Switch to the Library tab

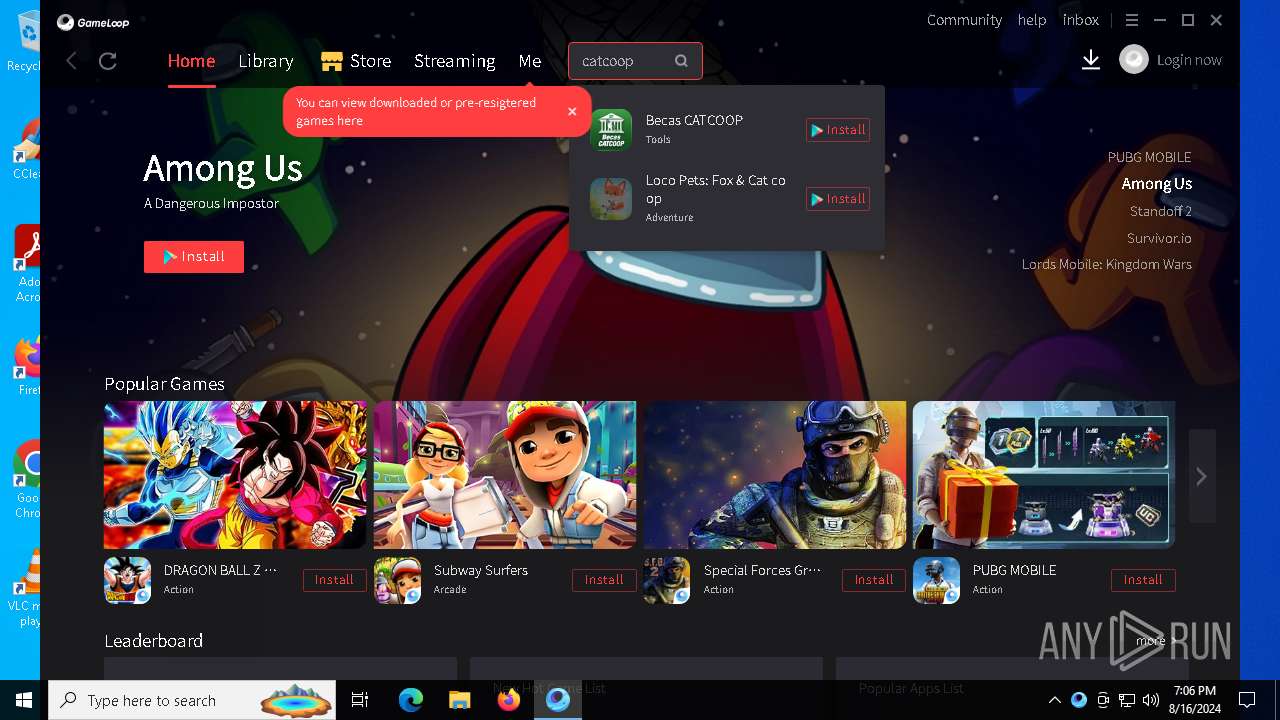[x=266, y=61]
